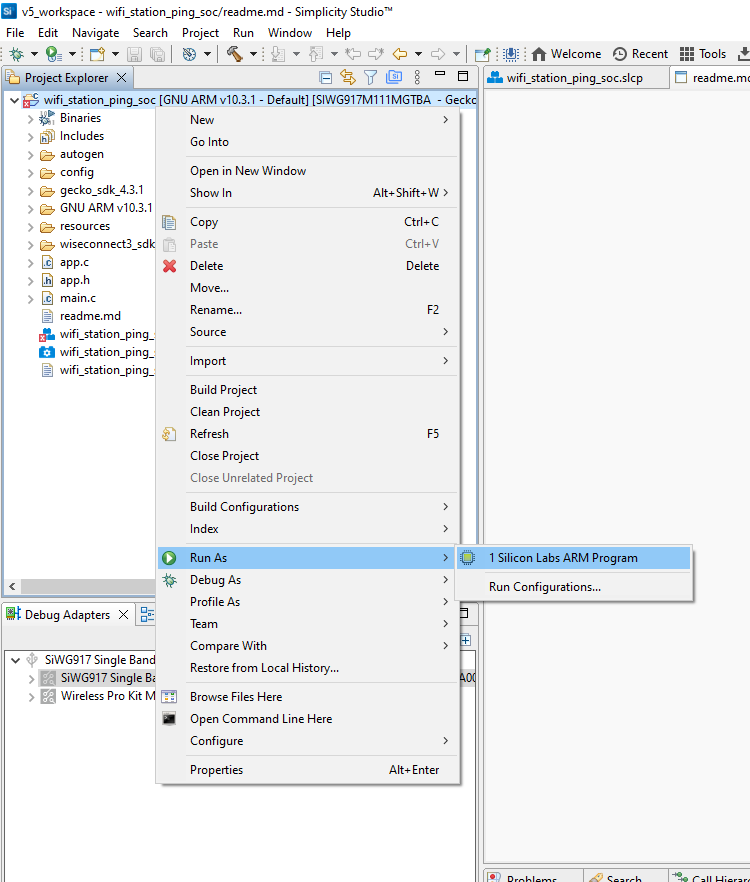The width and height of the screenshot is (750, 882).
Task: Expand the gecko_sdk_4.3.1 folder
Action: tap(30, 190)
